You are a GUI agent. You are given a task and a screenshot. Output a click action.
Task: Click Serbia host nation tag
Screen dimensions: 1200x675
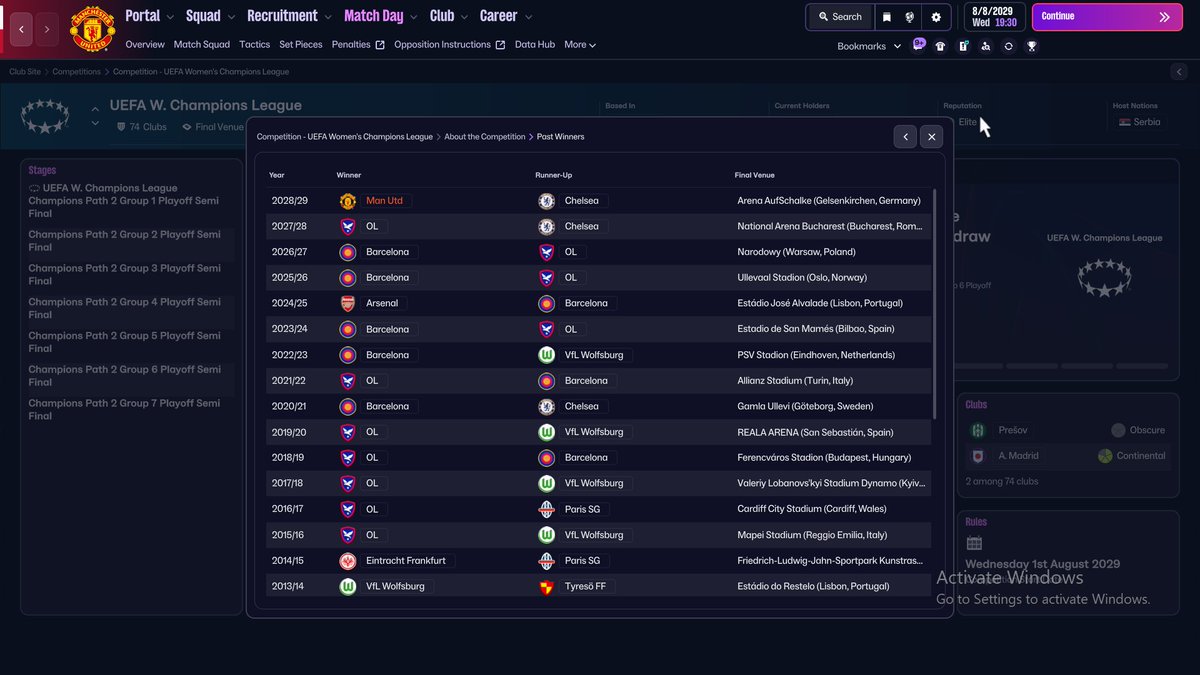point(1139,122)
